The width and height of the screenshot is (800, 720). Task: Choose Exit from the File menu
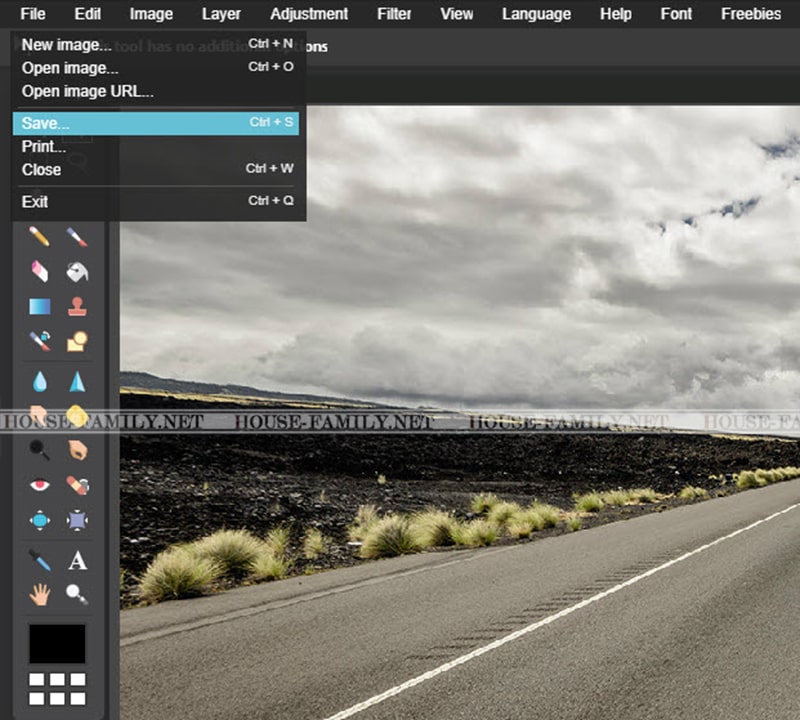156,202
